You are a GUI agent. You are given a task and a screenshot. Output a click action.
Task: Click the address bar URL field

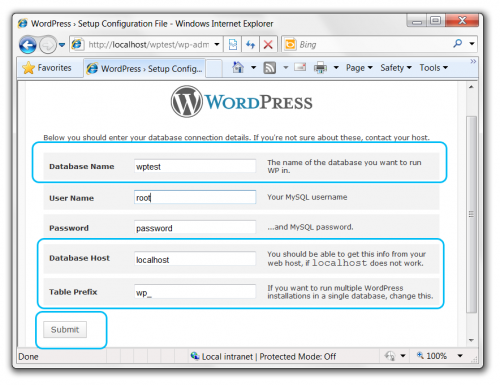[x=148, y=44]
